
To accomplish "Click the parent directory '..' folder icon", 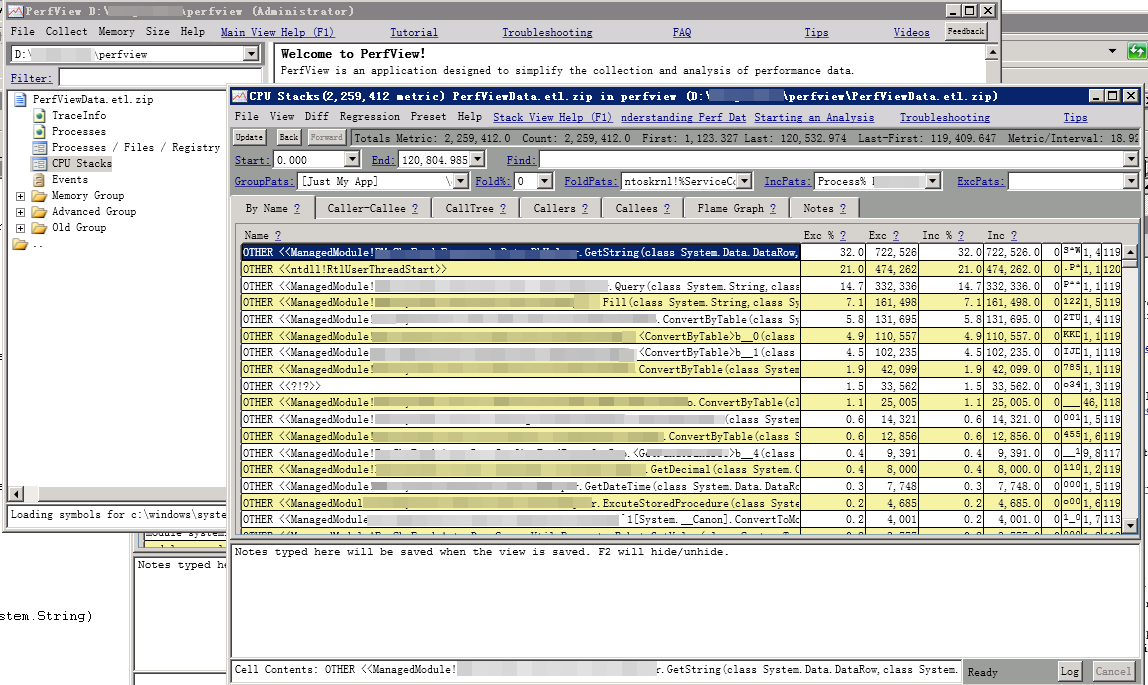I will point(20,244).
